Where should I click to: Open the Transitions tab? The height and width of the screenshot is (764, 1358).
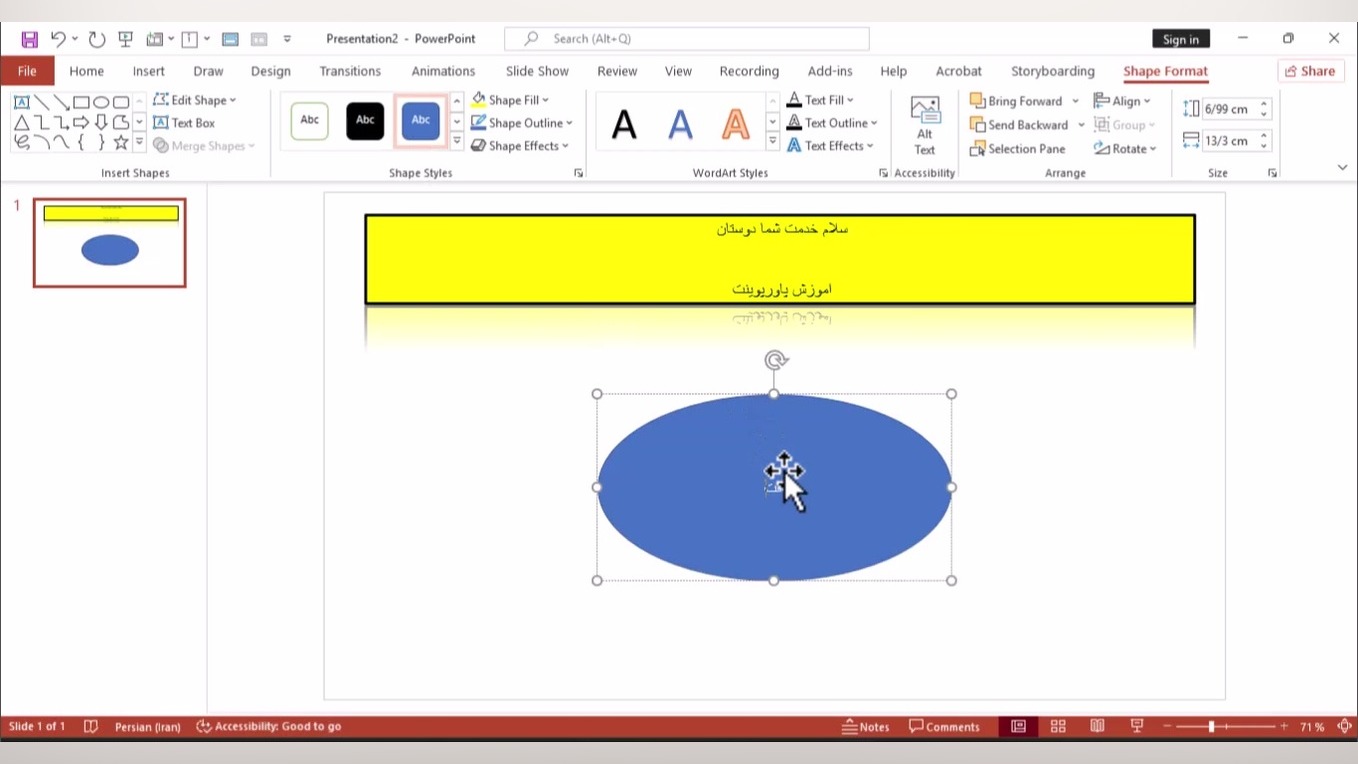coord(350,71)
